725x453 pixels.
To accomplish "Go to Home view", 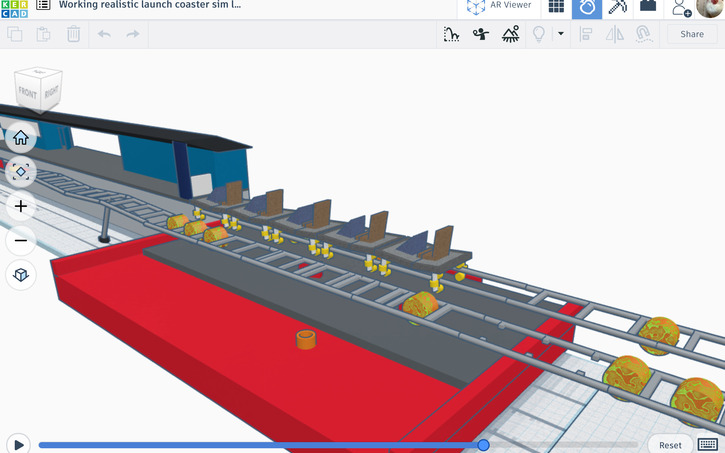I will (x=21, y=138).
